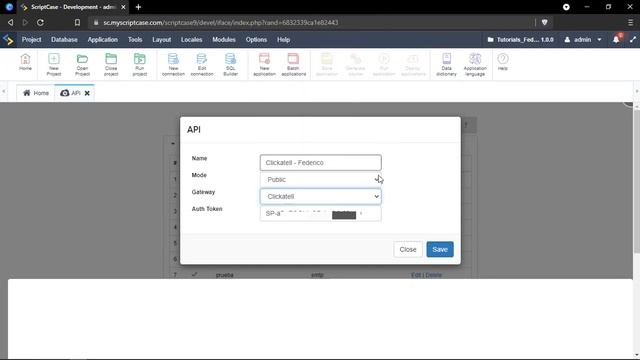Open Project toolbar icon
Image resolution: width=640 pixels, height=360 pixels.
tap(82, 64)
